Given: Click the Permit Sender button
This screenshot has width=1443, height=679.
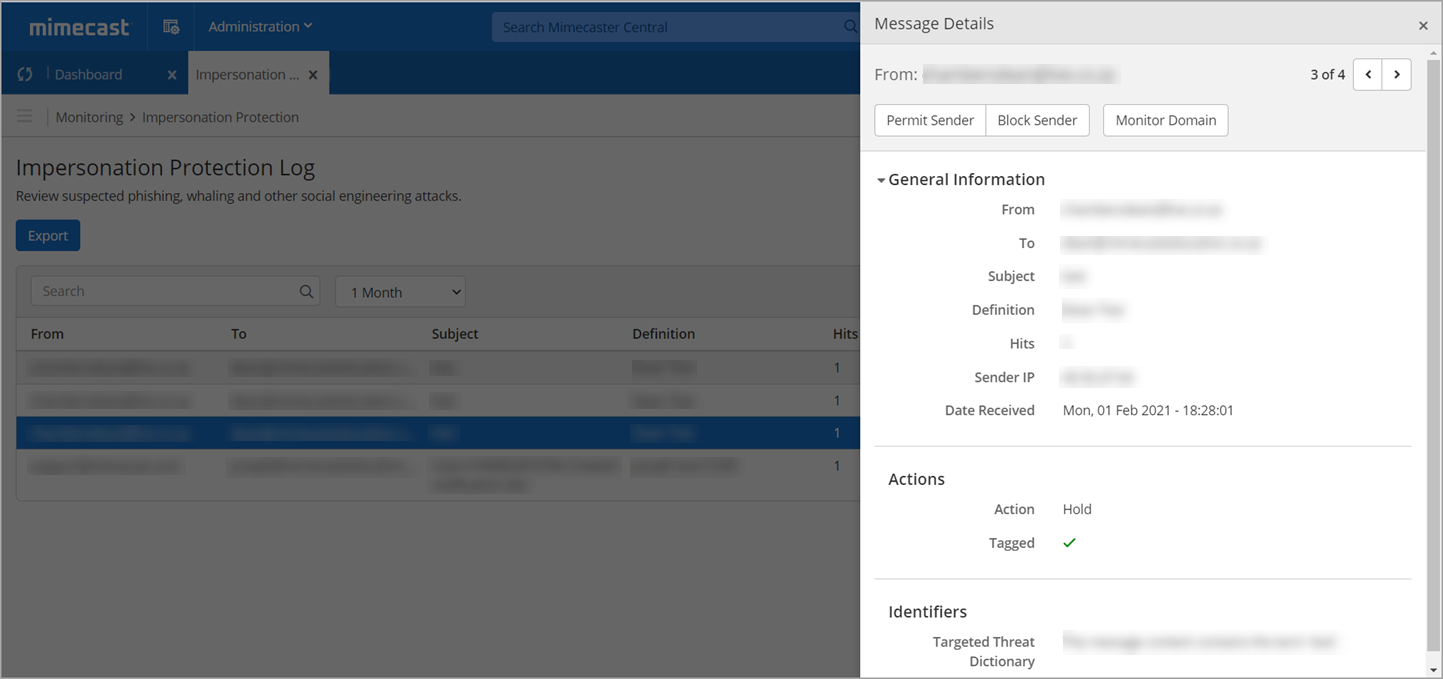Looking at the screenshot, I should coord(929,120).
